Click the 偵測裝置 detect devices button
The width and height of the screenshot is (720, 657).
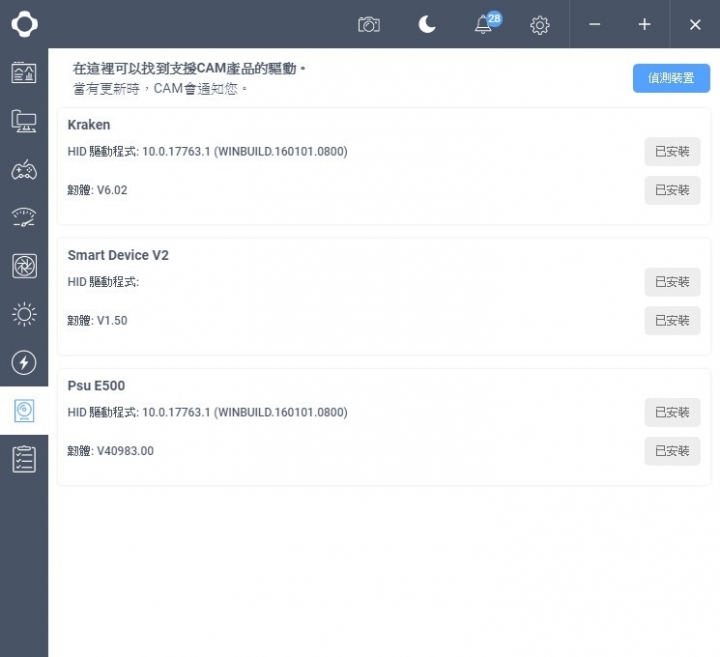(x=671, y=78)
